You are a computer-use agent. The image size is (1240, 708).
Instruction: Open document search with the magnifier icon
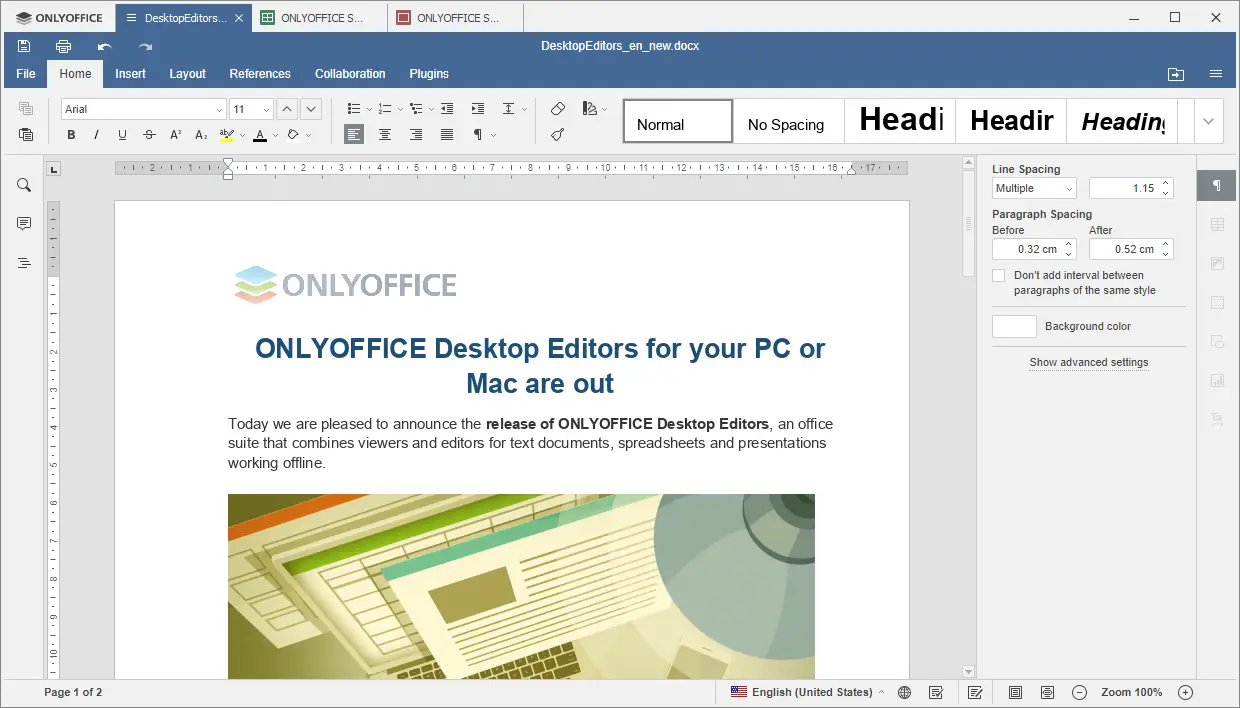23,184
